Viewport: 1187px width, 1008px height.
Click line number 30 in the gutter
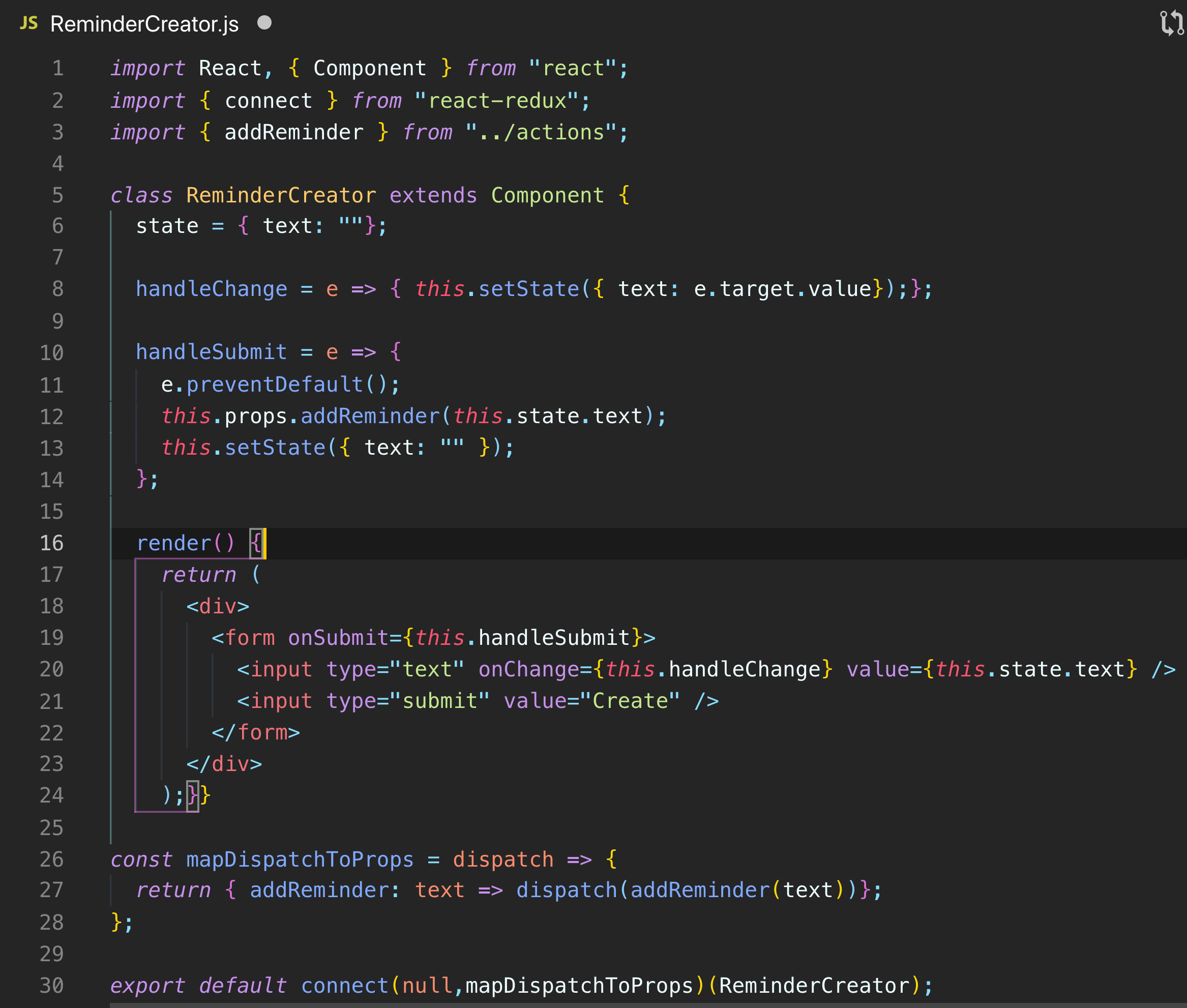tap(51, 985)
